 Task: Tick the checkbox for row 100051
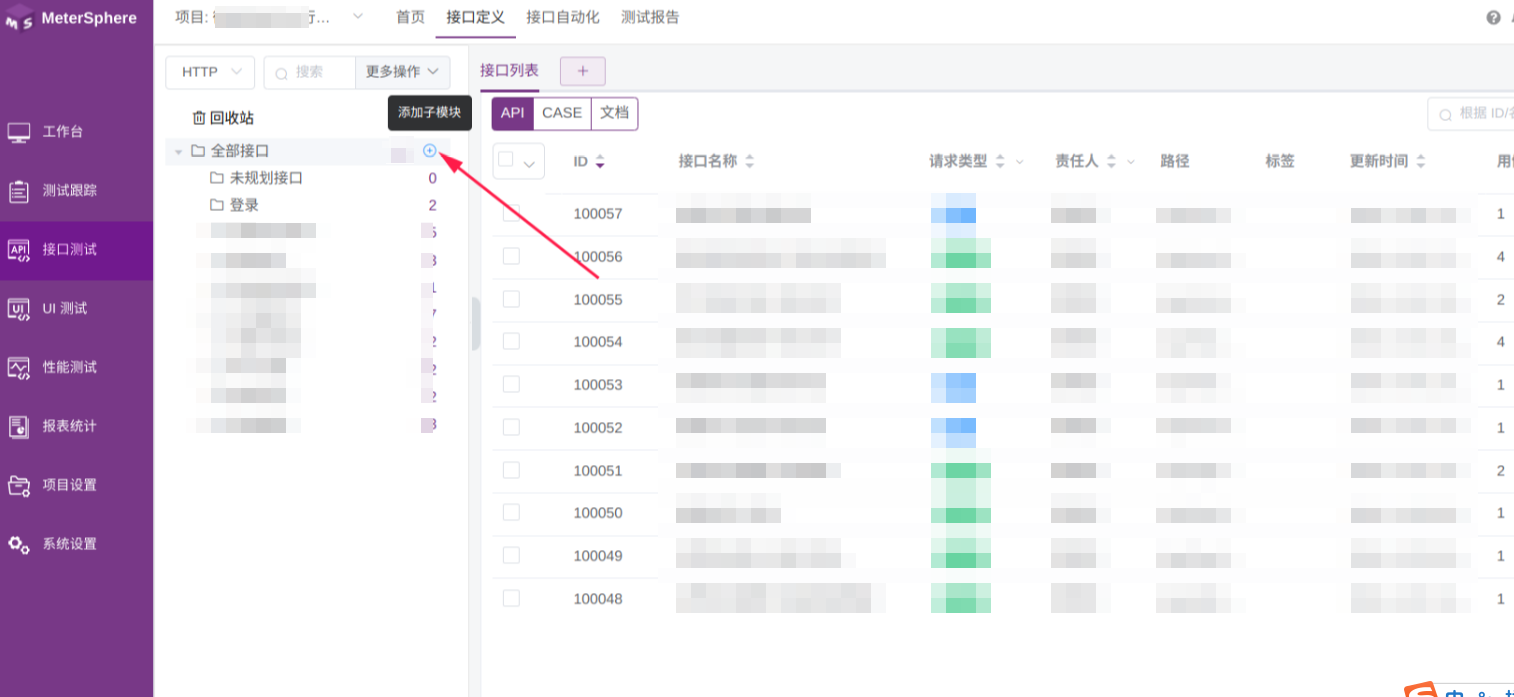point(511,470)
